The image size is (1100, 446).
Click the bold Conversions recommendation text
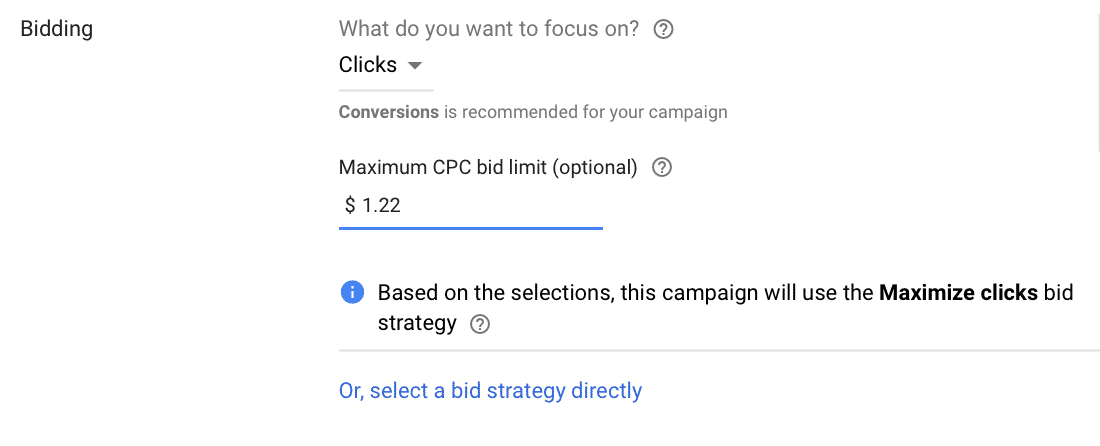click(389, 112)
